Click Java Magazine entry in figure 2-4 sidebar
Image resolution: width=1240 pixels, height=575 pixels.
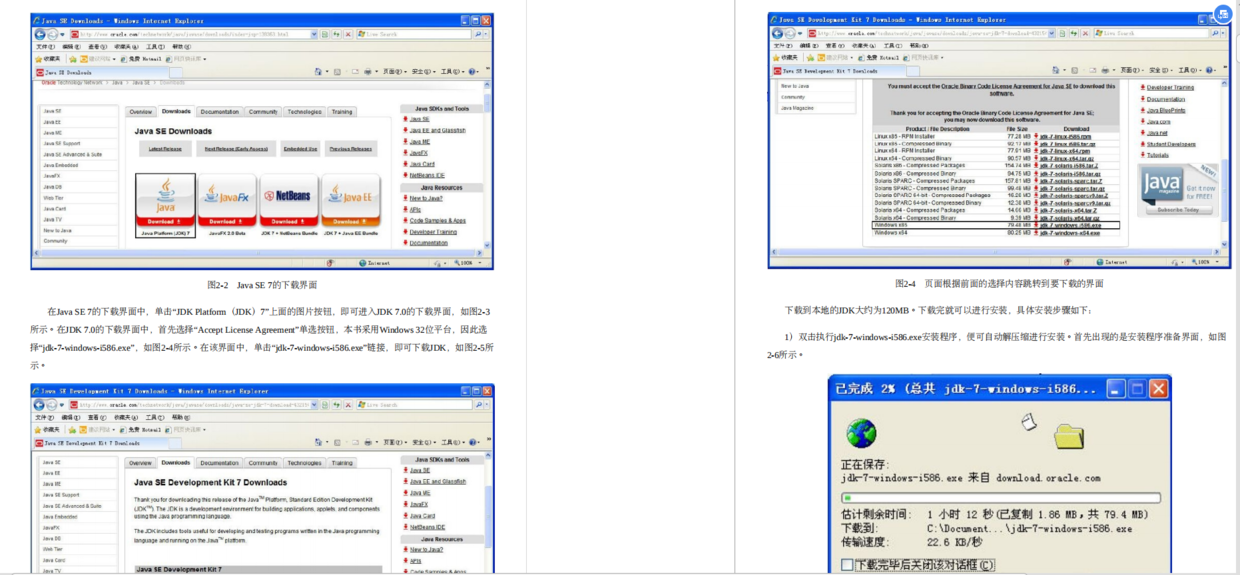pos(797,108)
